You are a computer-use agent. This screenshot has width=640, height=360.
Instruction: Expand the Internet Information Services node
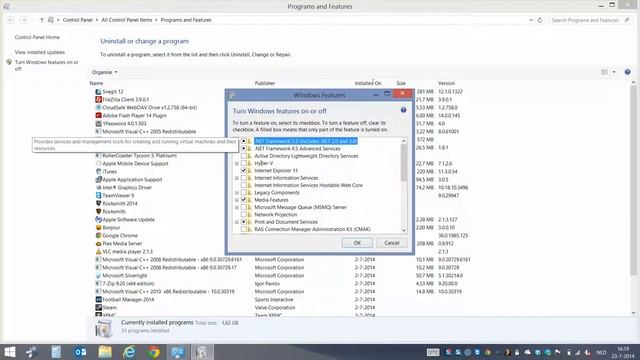(237, 178)
